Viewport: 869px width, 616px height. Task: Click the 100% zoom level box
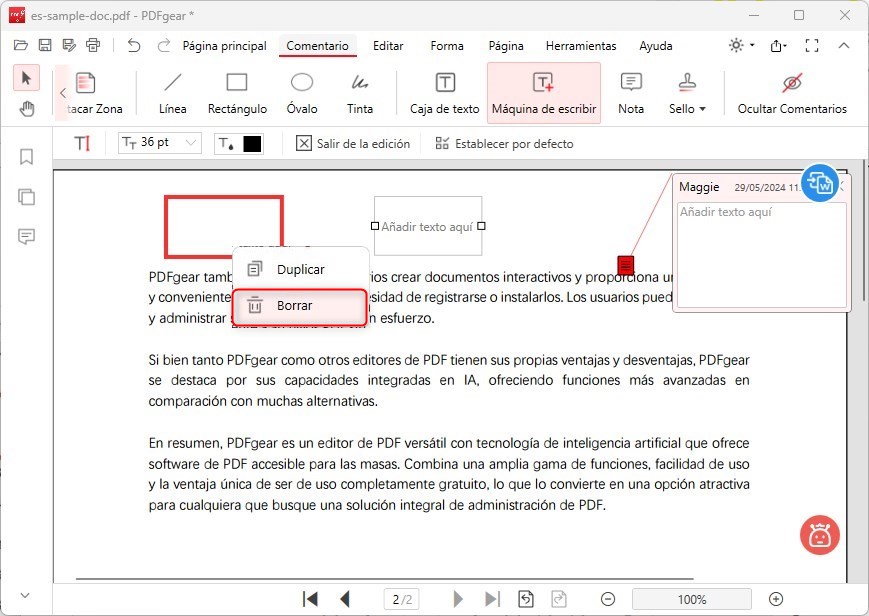[x=692, y=599]
